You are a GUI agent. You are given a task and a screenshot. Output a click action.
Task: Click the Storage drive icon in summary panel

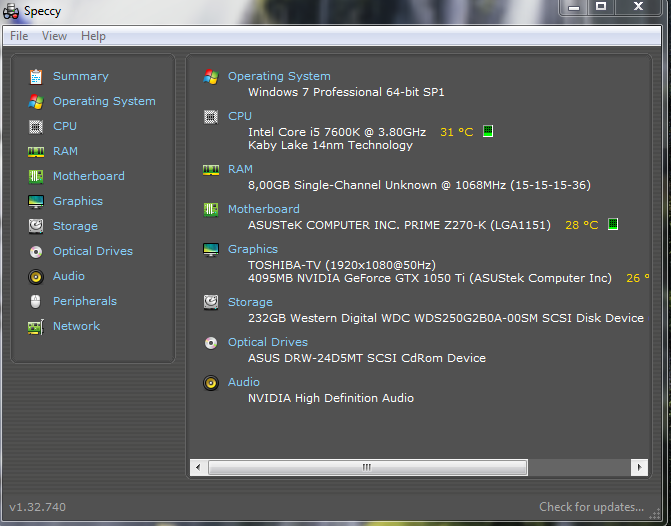pos(211,302)
